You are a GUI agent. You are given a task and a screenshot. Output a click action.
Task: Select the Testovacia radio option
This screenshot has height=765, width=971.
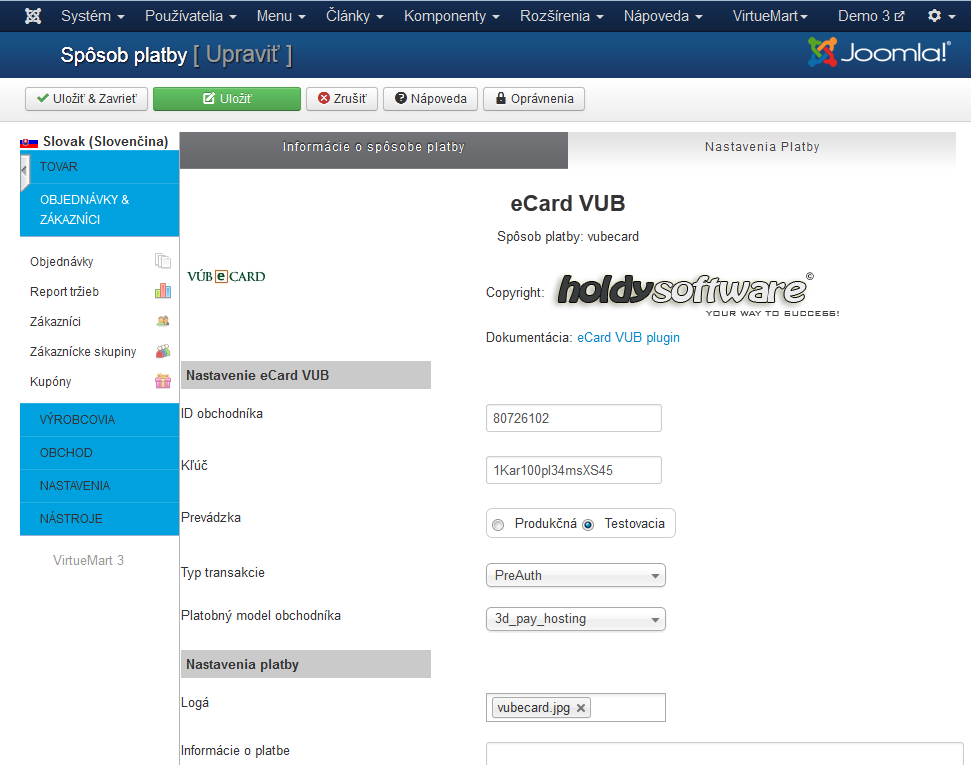click(x=588, y=525)
